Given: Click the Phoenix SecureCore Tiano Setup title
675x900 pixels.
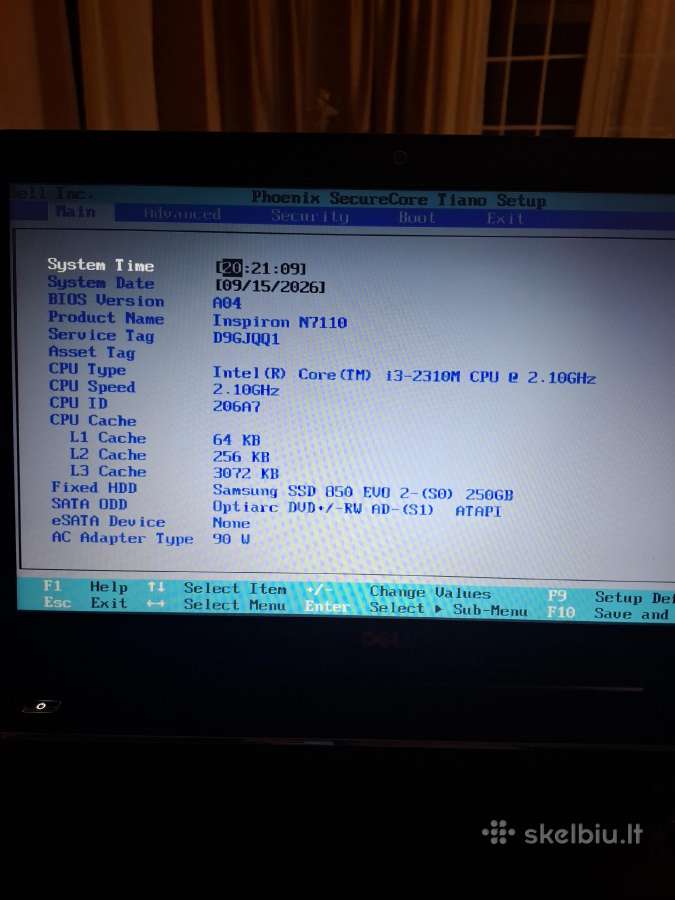Looking at the screenshot, I should coord(399,199).
